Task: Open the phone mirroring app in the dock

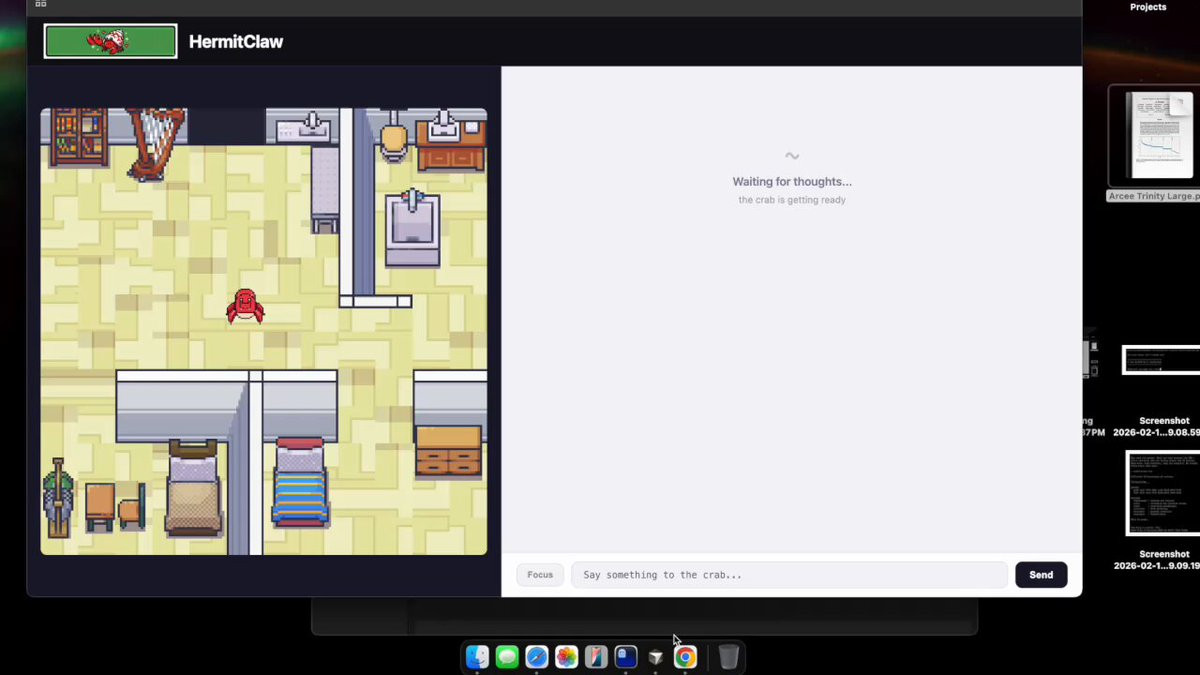Action: coord(596,657)
